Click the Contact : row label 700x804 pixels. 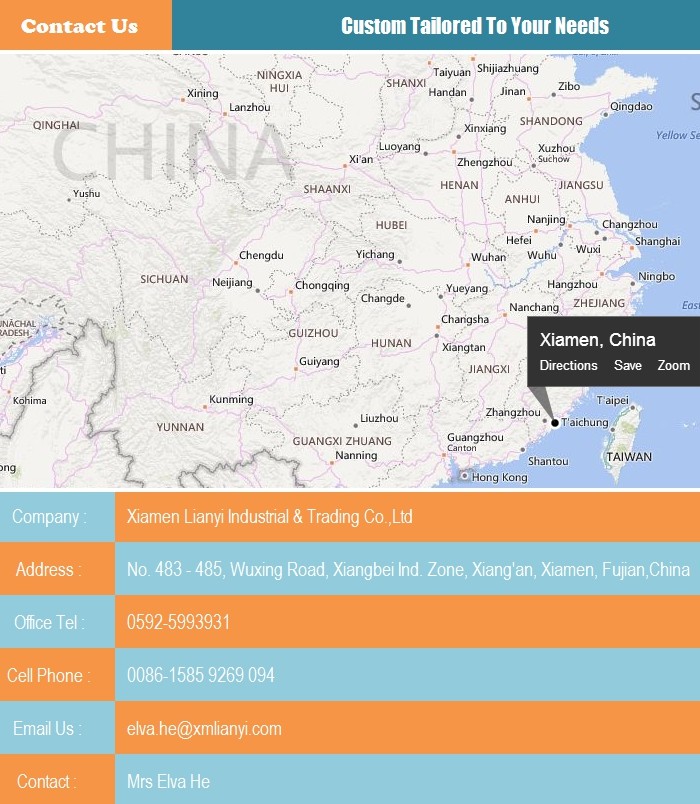tap(46, 781)
